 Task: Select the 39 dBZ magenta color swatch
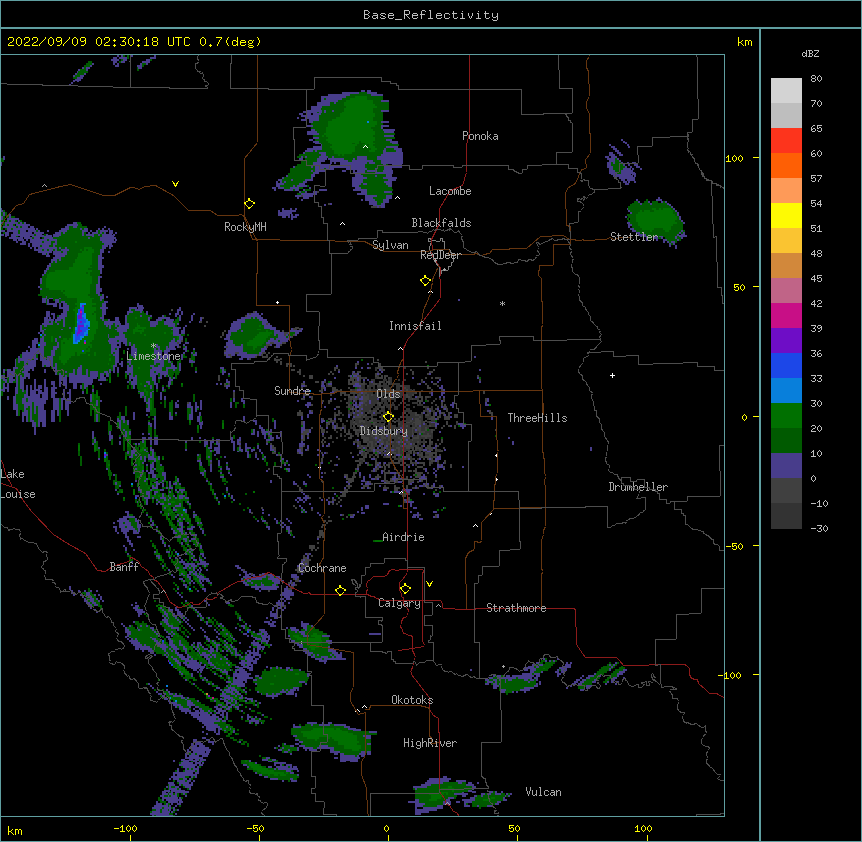click(x=786, y=315)
